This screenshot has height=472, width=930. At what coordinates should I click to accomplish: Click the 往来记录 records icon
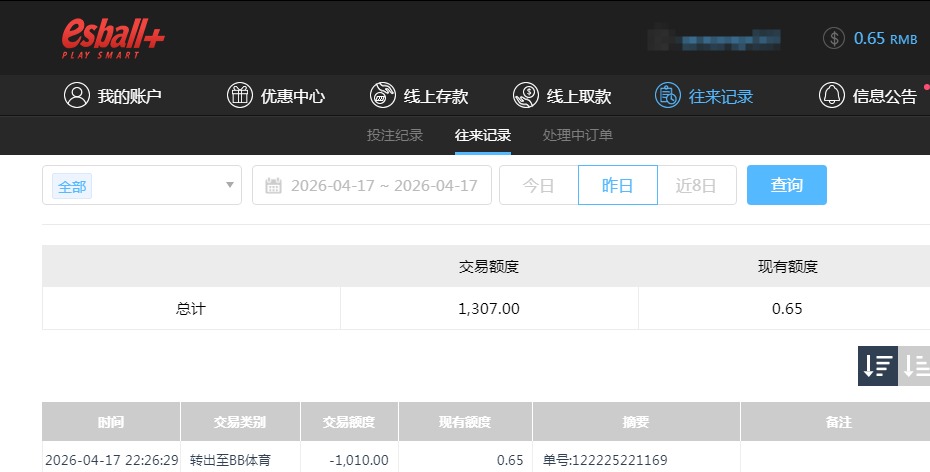point(668,95)
